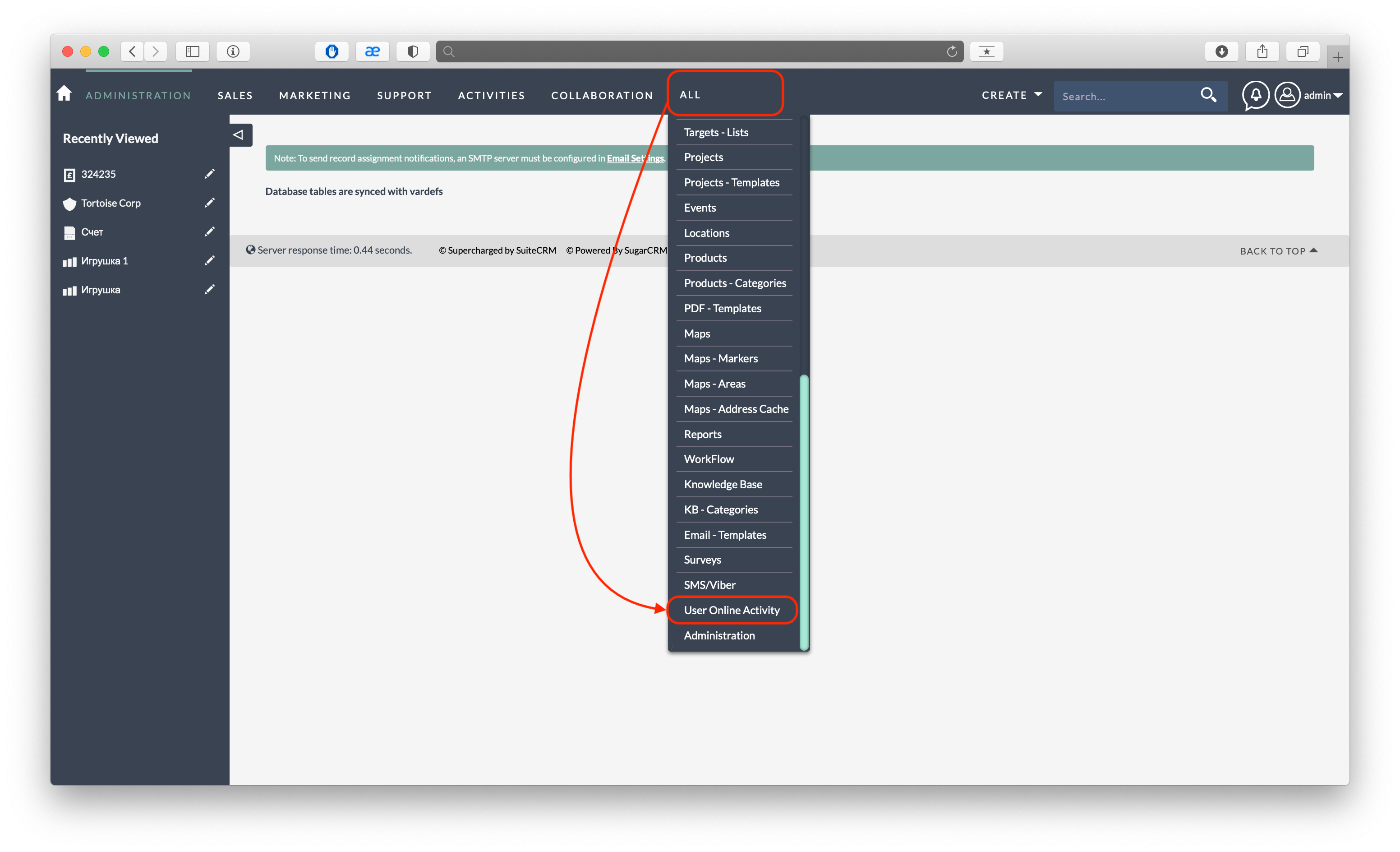
Task: Open the ADMINISTRATION tab
Action: point(138,96)
